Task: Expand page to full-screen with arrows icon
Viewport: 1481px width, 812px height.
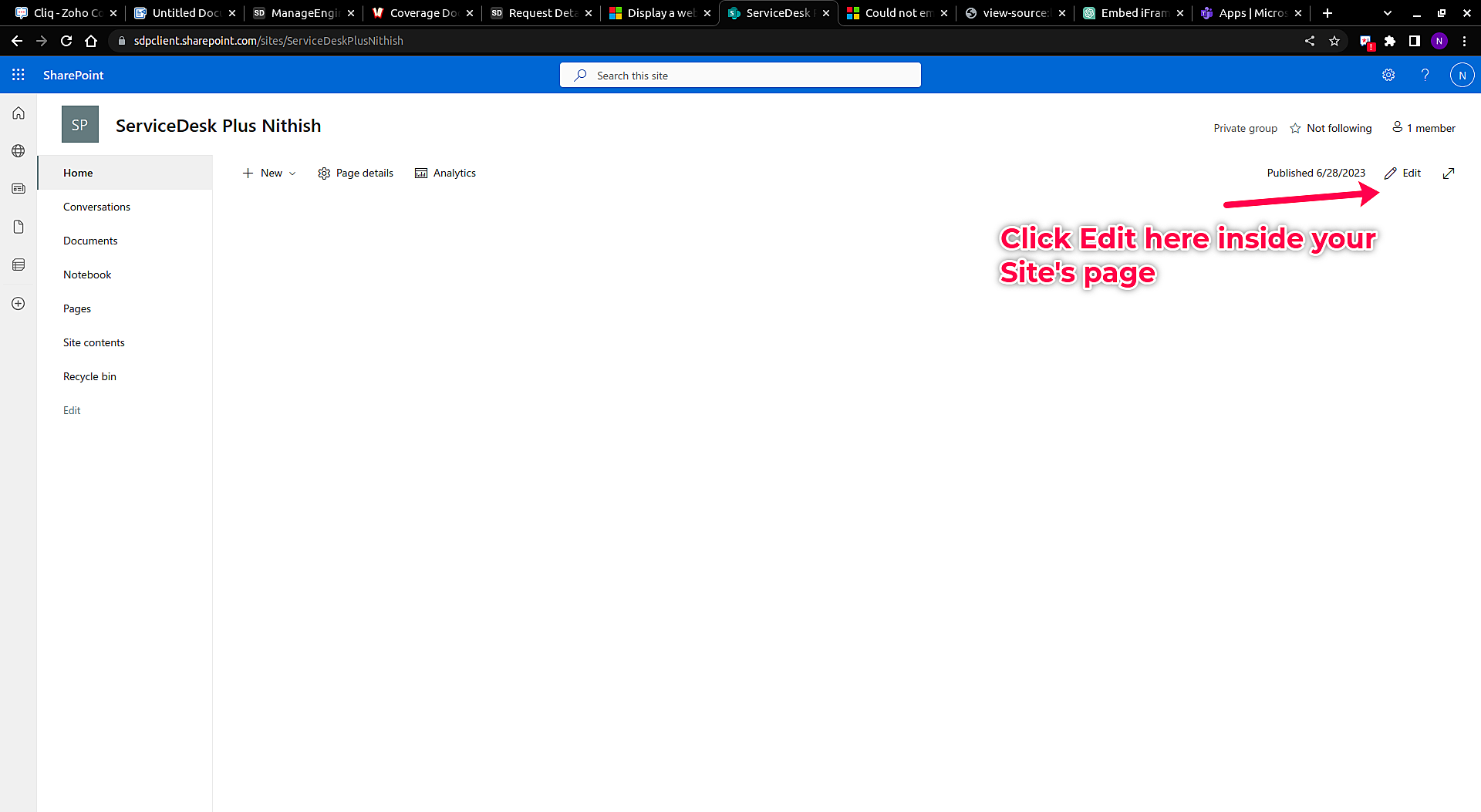Action: pos(1449,174)
